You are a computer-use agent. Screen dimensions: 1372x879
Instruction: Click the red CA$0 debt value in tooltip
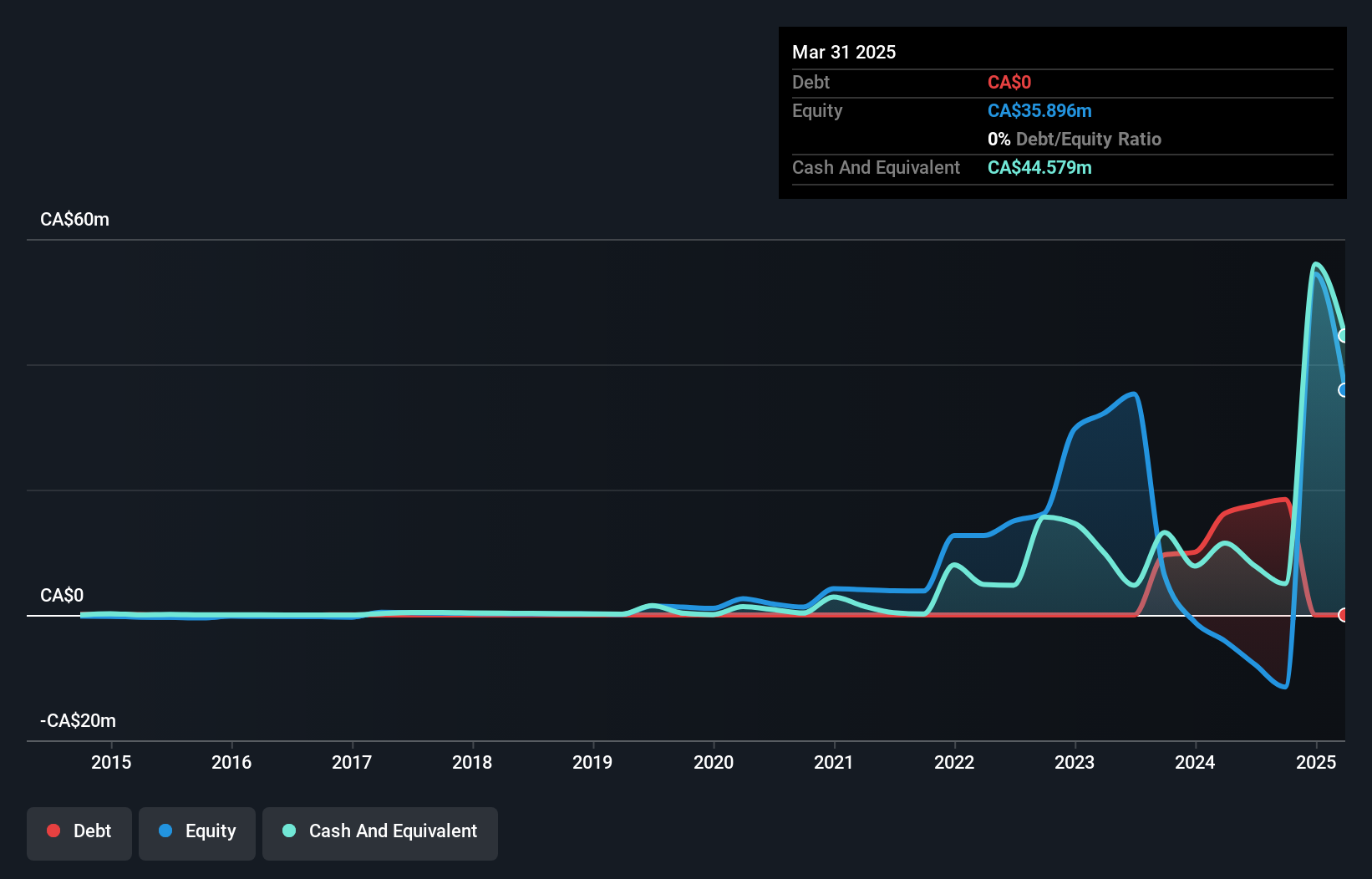tap(1009, 83)
